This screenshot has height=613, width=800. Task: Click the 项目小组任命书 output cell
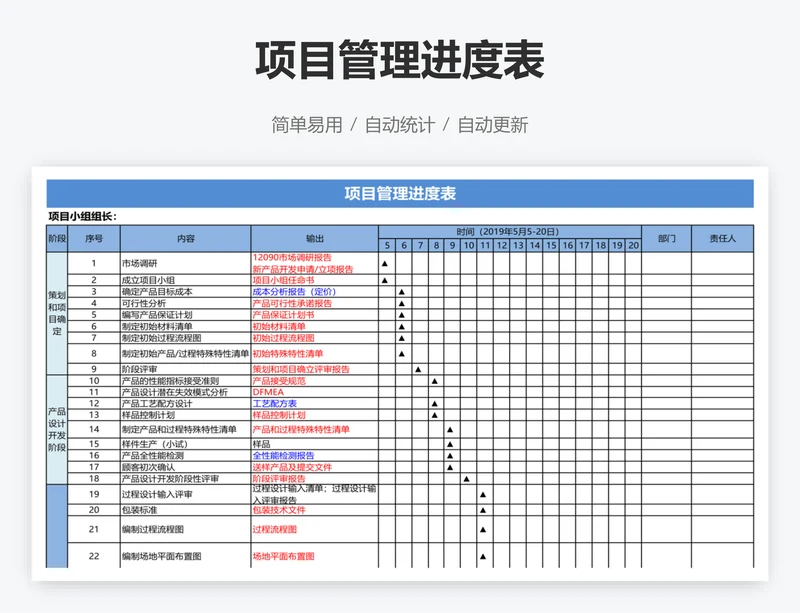tap(315, 280)
